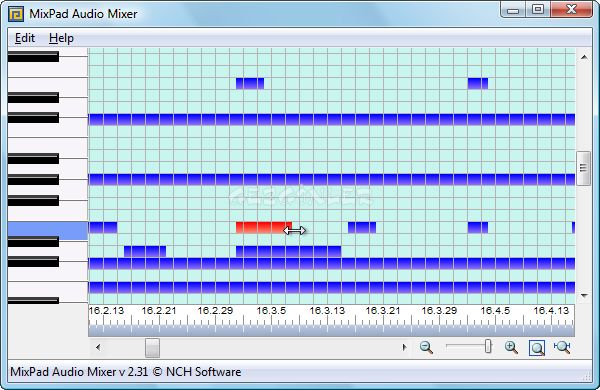Click the topmost black piano key
This screenshot has width=600, height=390.
tap(33, 57)
